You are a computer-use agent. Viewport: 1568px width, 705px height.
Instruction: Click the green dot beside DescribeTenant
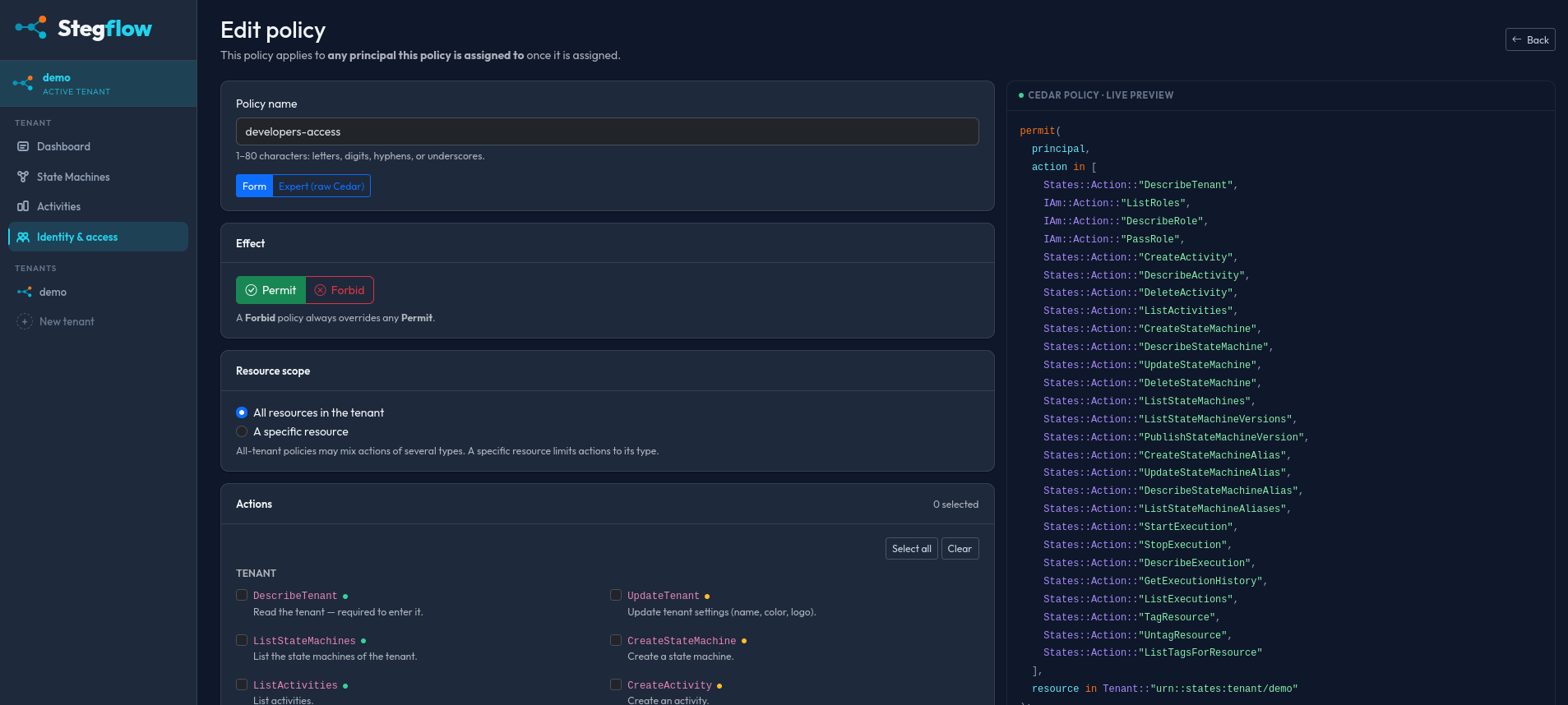(345, 597)
